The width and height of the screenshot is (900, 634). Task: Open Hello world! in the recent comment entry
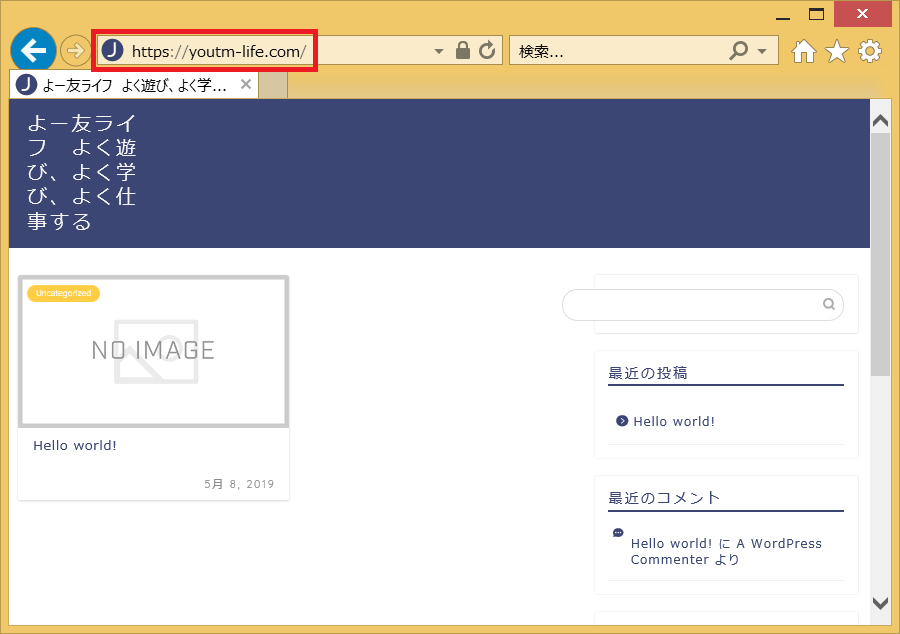click(x=671, y=543)
